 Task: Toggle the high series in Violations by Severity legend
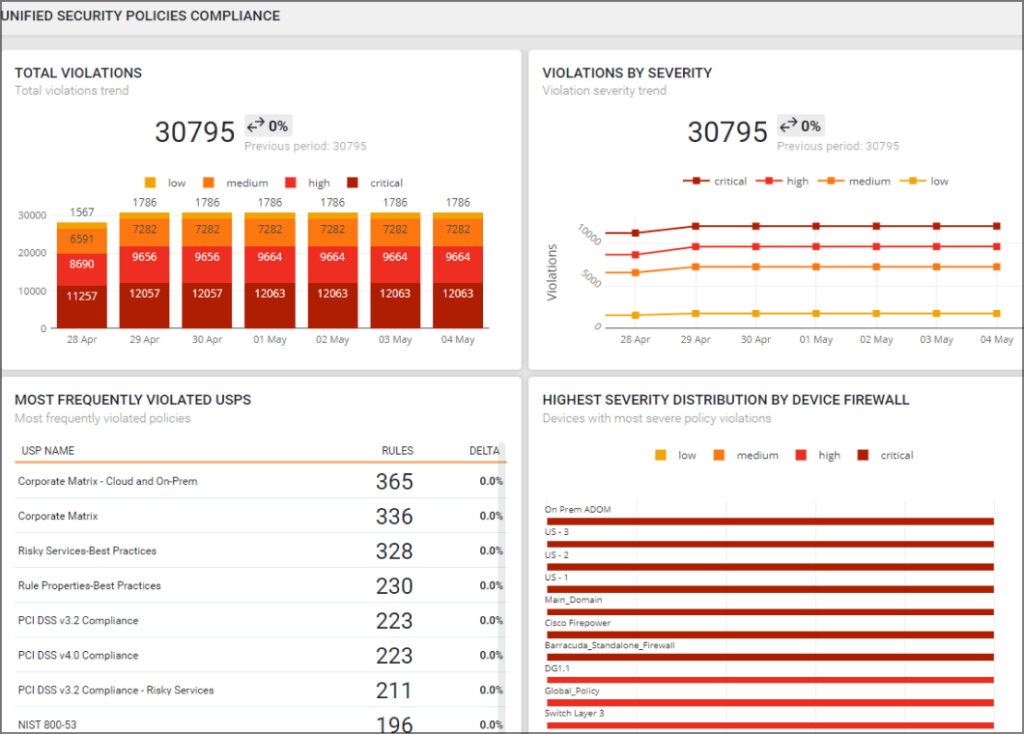(782, 181)
